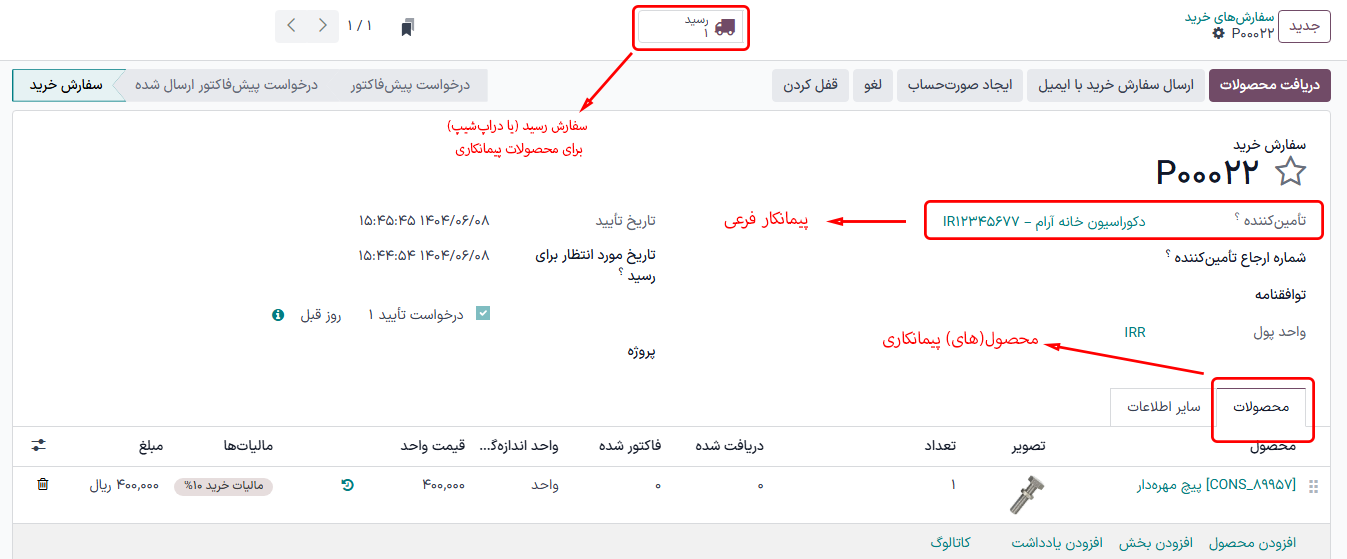Click the info icon beside days before
The width and height of the screenshot is (1347, 559).
click(279, 315)
